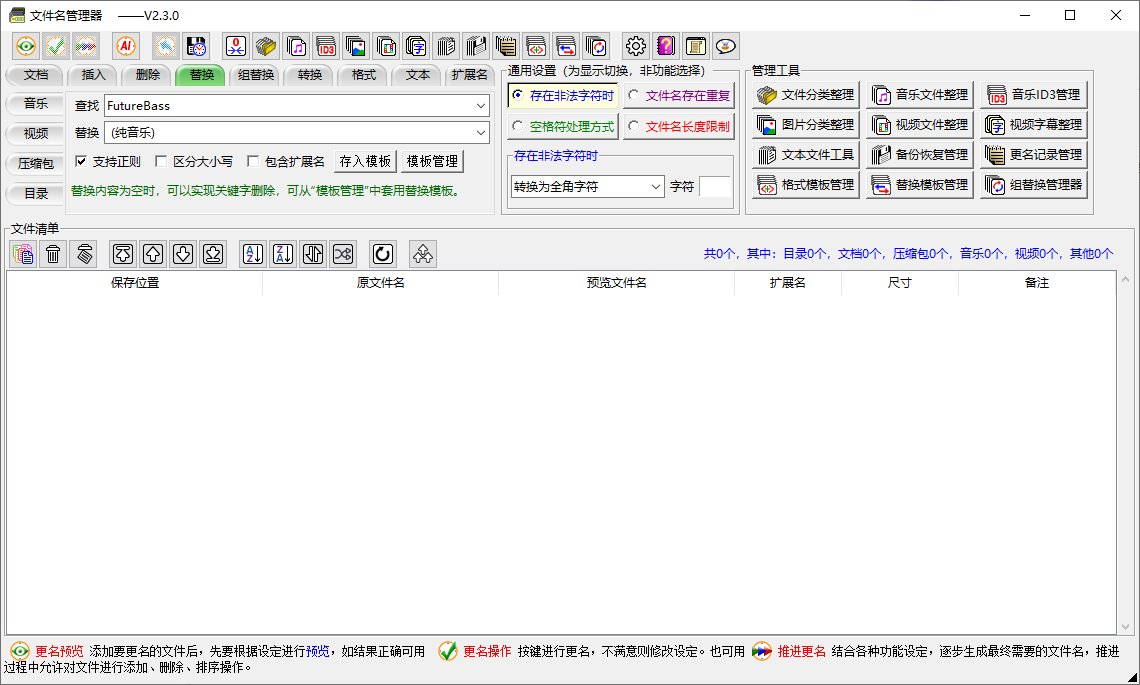The width and height of the screenshot is (1140, 685).
Task: Open the 替换 (纯音乐) dropdown
Action: (481, 132)
